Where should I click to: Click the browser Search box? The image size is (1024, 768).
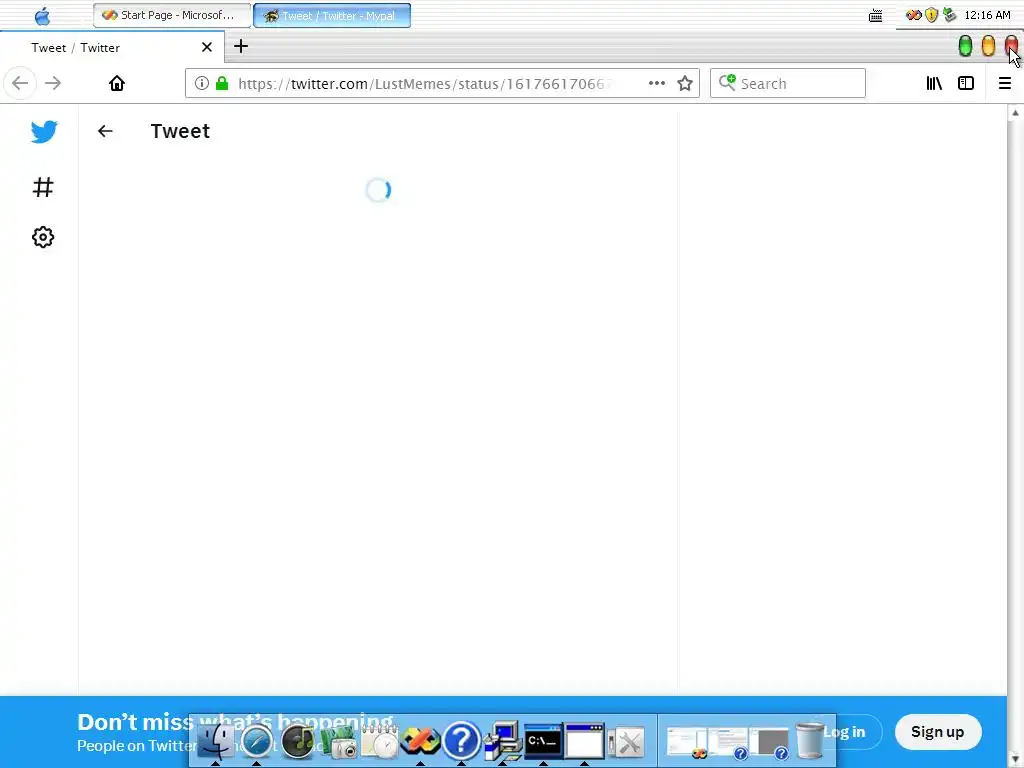788,84
